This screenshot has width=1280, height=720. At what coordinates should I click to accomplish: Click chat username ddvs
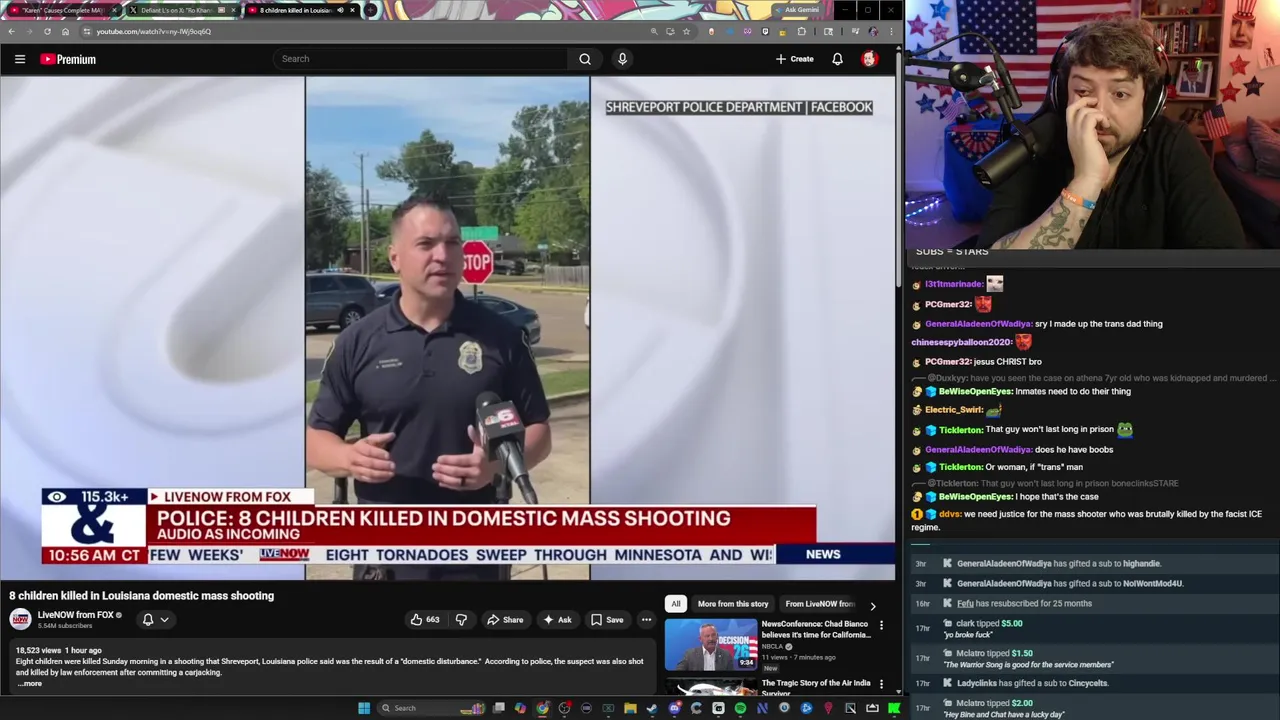click(x=949, y=514)
